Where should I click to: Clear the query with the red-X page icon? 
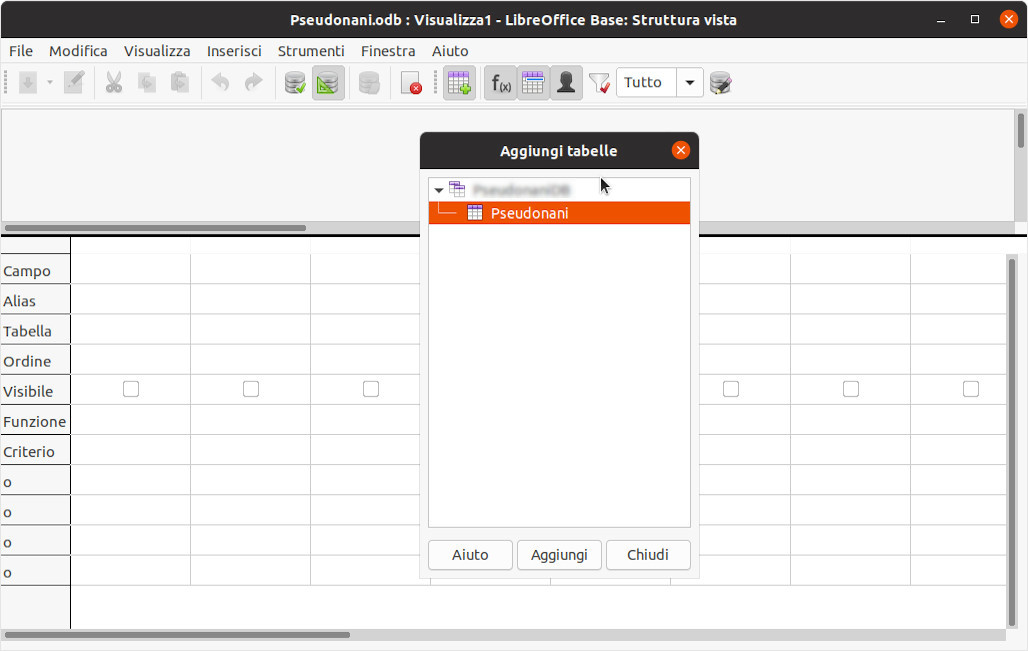pos(411,83)
